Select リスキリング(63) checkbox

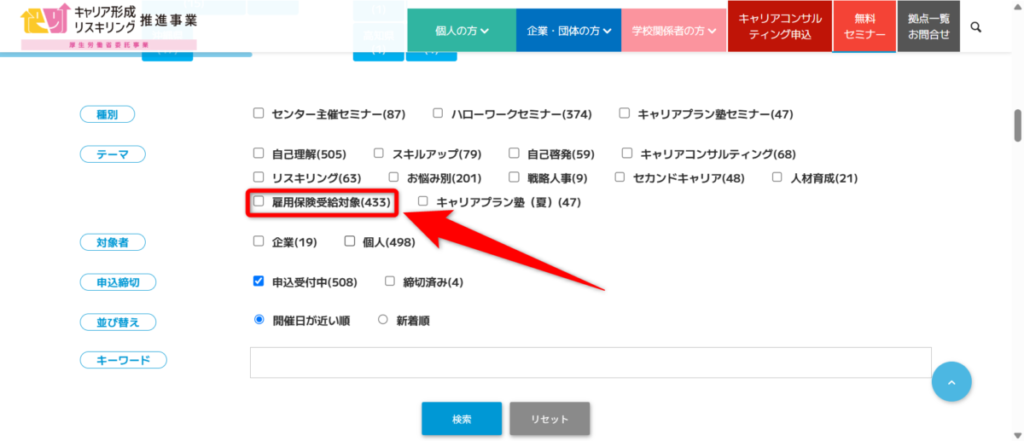pos(259,177)
